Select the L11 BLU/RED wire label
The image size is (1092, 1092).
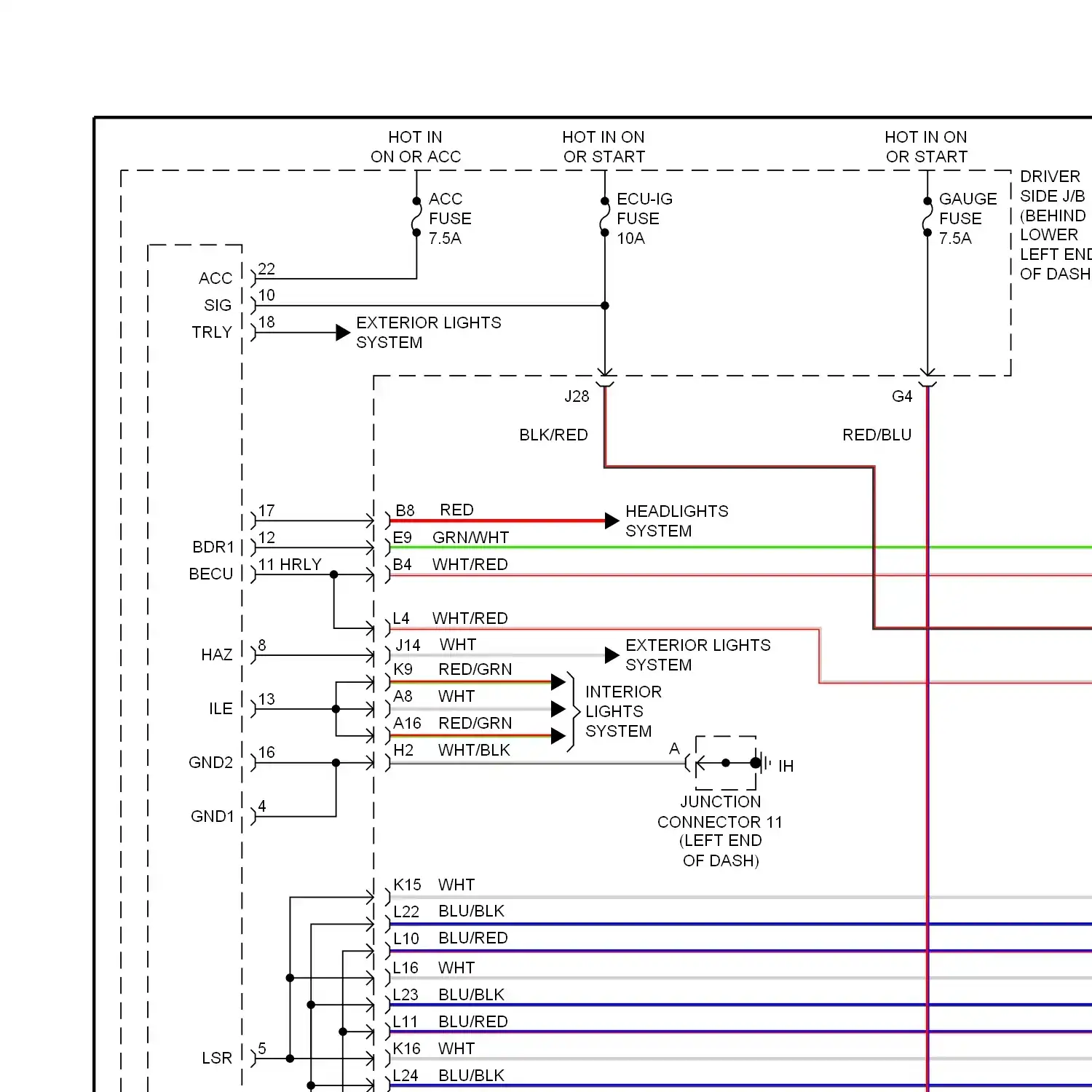coord(450,1021)
